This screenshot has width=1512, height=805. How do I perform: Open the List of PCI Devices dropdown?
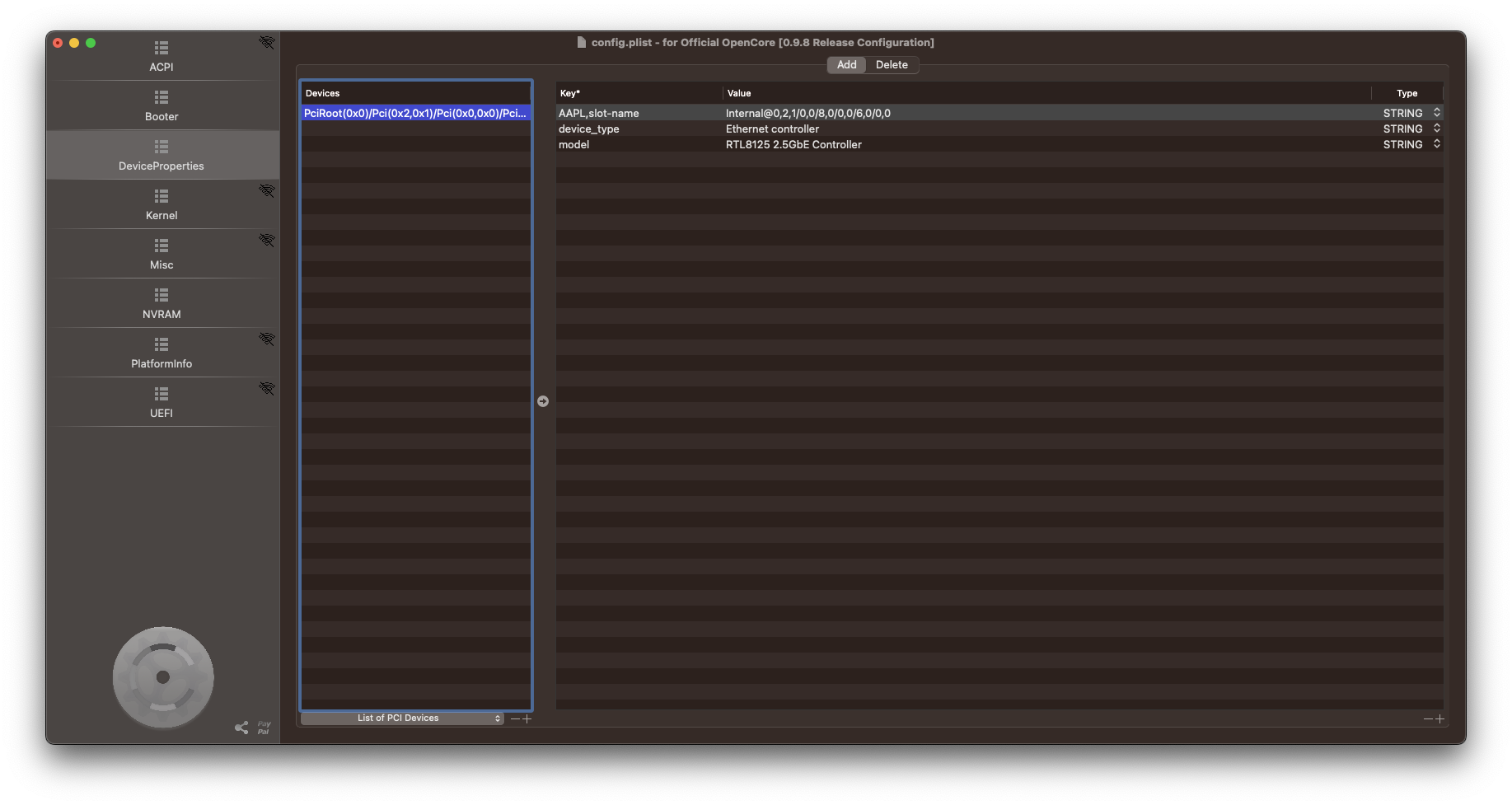click(x=402, y=718)
